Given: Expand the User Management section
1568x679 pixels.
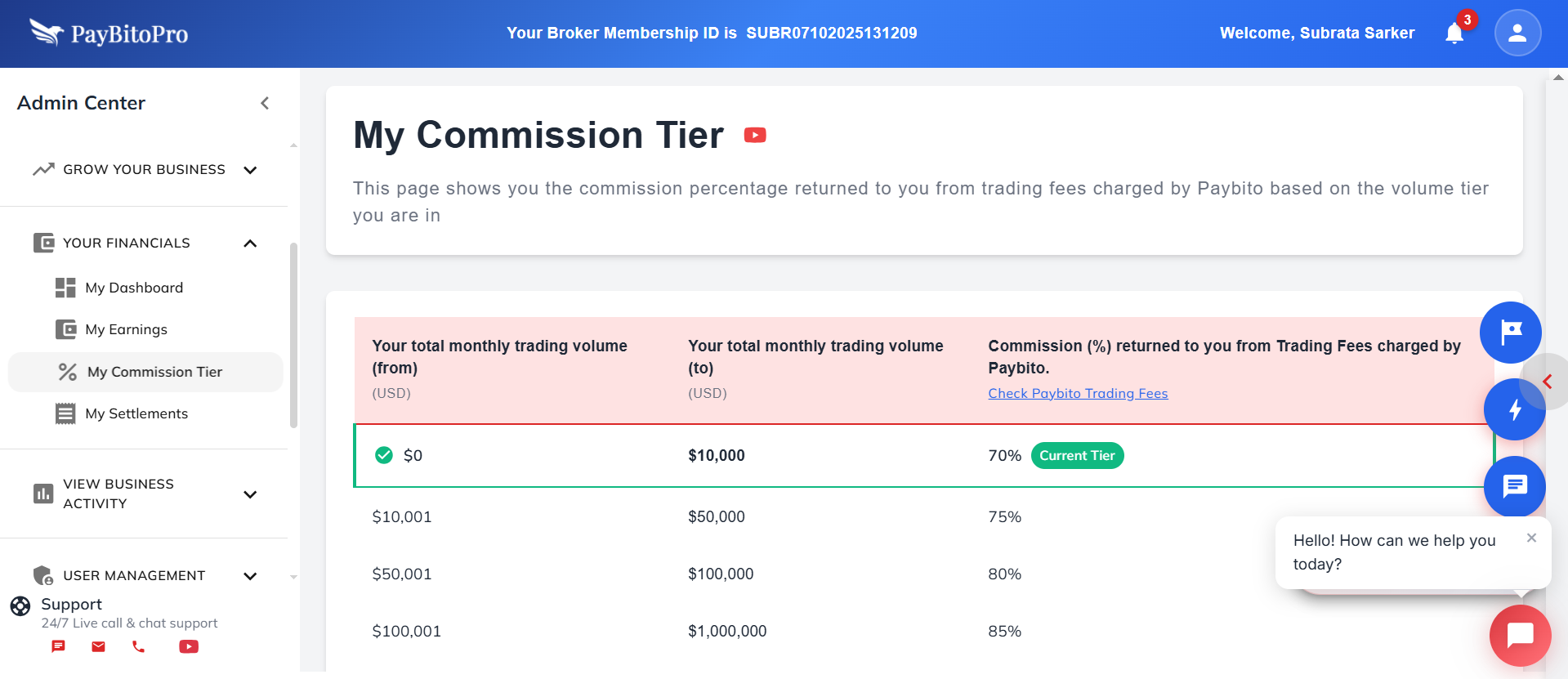Looking at the screenshot, I should (x=250, y=576).
